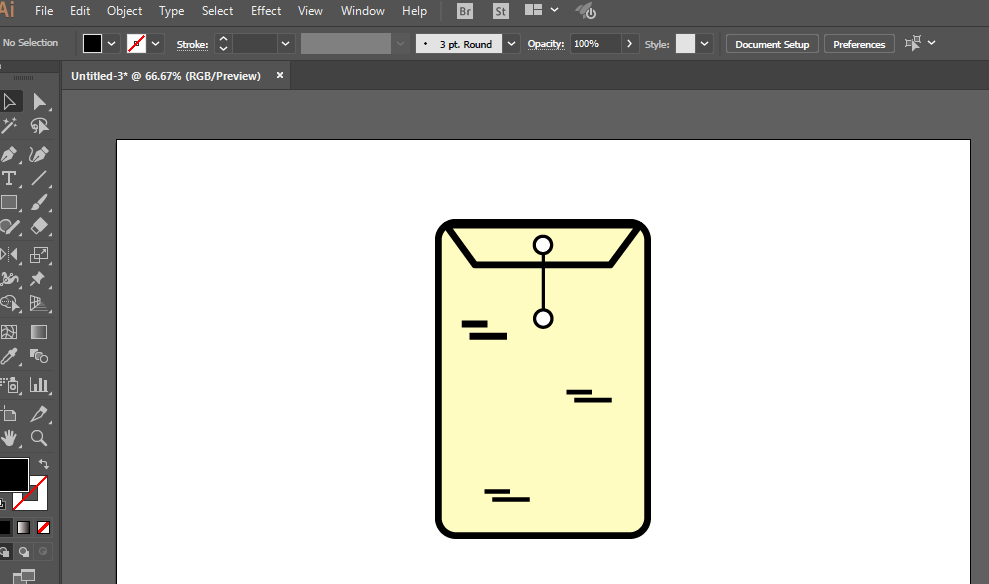Select the Shaper/Pencil tool

9,226
